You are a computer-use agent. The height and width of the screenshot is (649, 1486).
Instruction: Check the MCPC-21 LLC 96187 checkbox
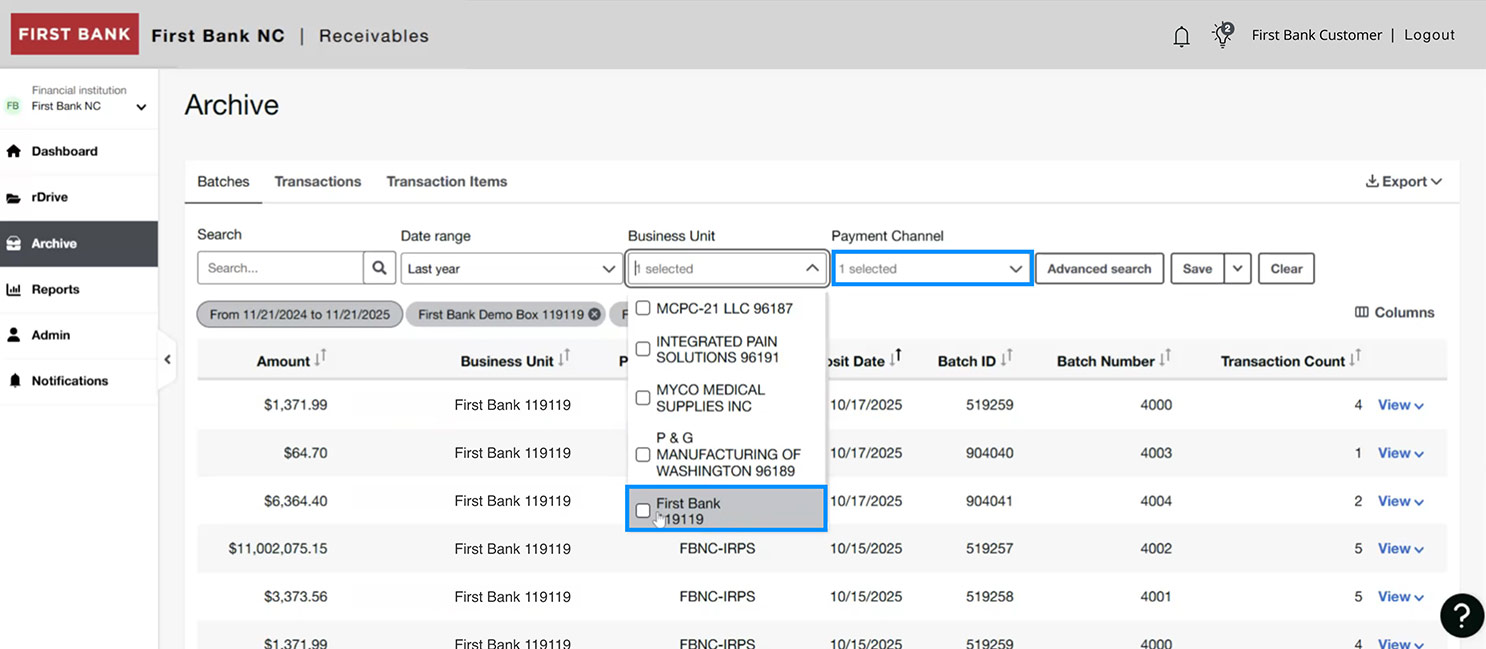tap(643, 307)
